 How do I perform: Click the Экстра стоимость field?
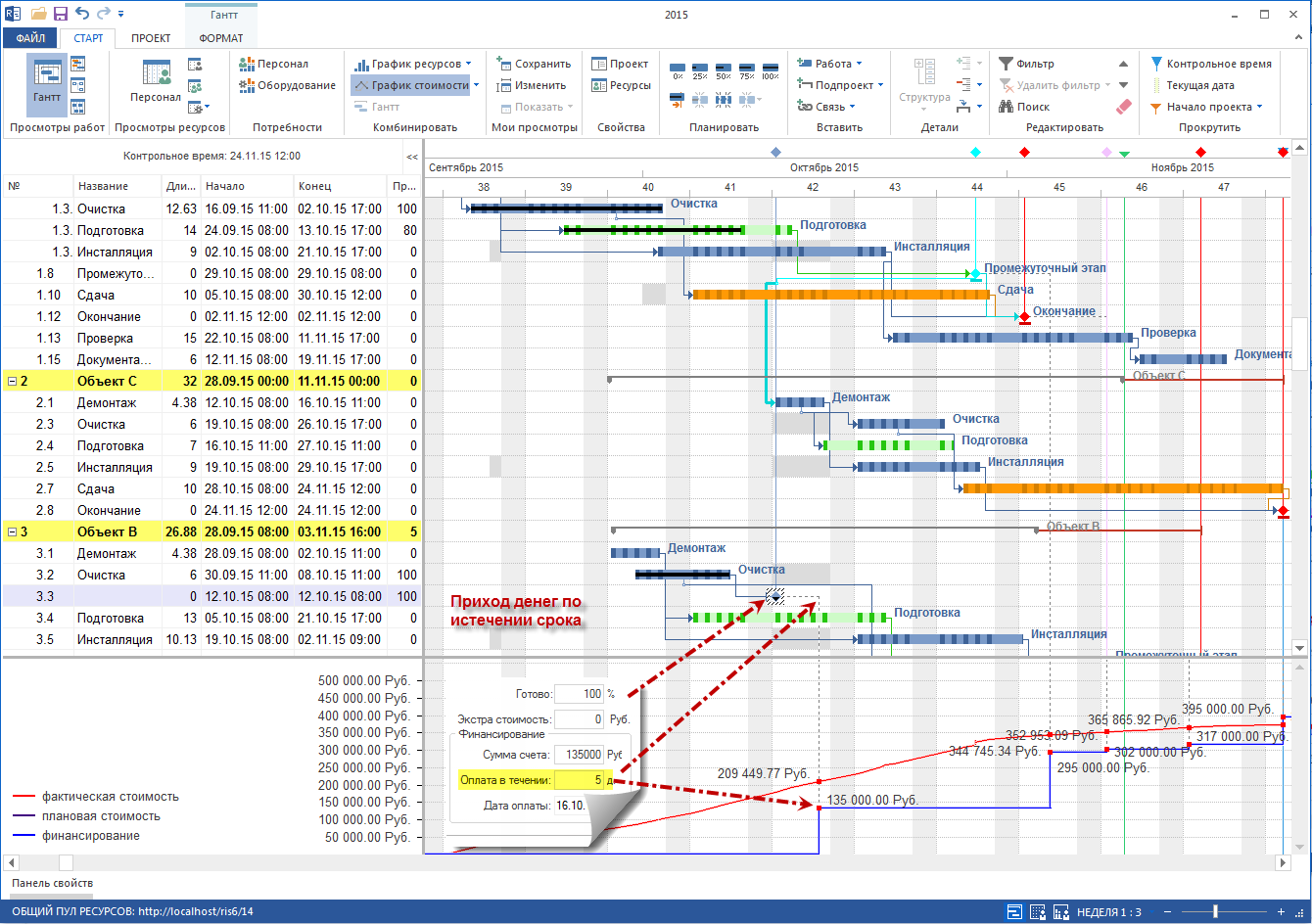click(579, 719)
